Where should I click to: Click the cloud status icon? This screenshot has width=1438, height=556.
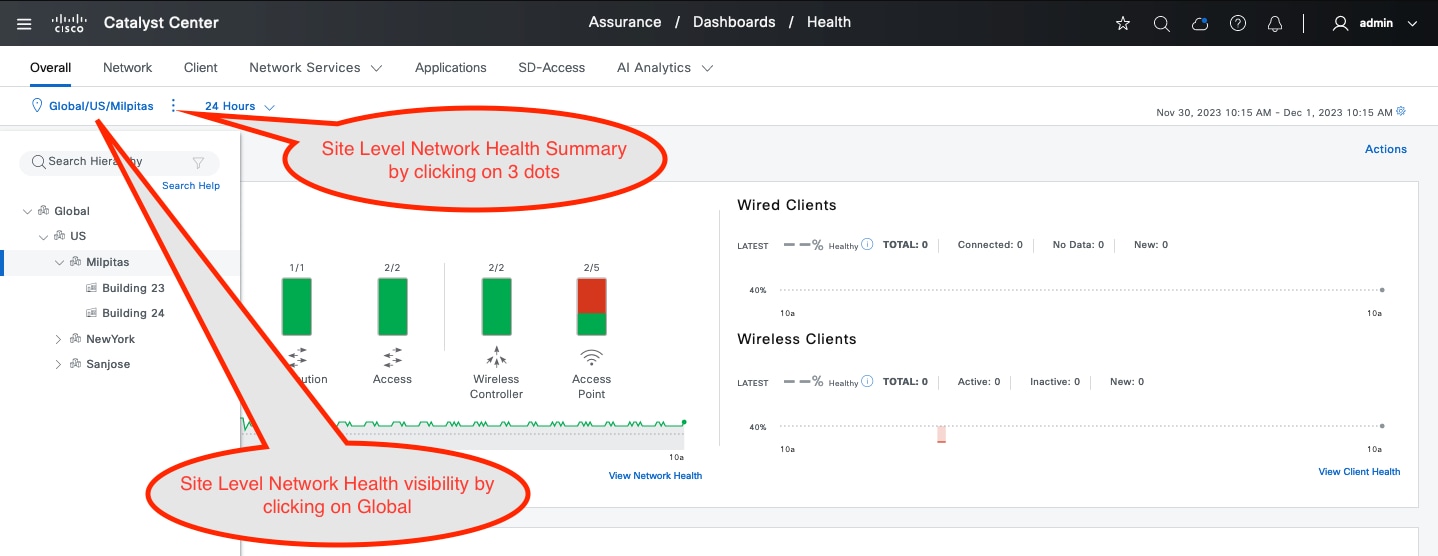[x=1200, y=23]
